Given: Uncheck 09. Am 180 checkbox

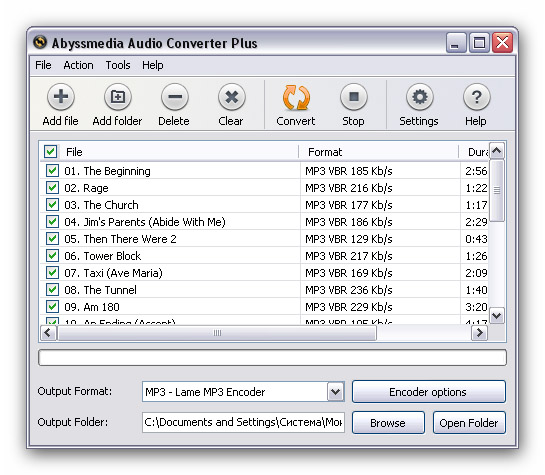Looking at the screenshot, I should point(52,306).
